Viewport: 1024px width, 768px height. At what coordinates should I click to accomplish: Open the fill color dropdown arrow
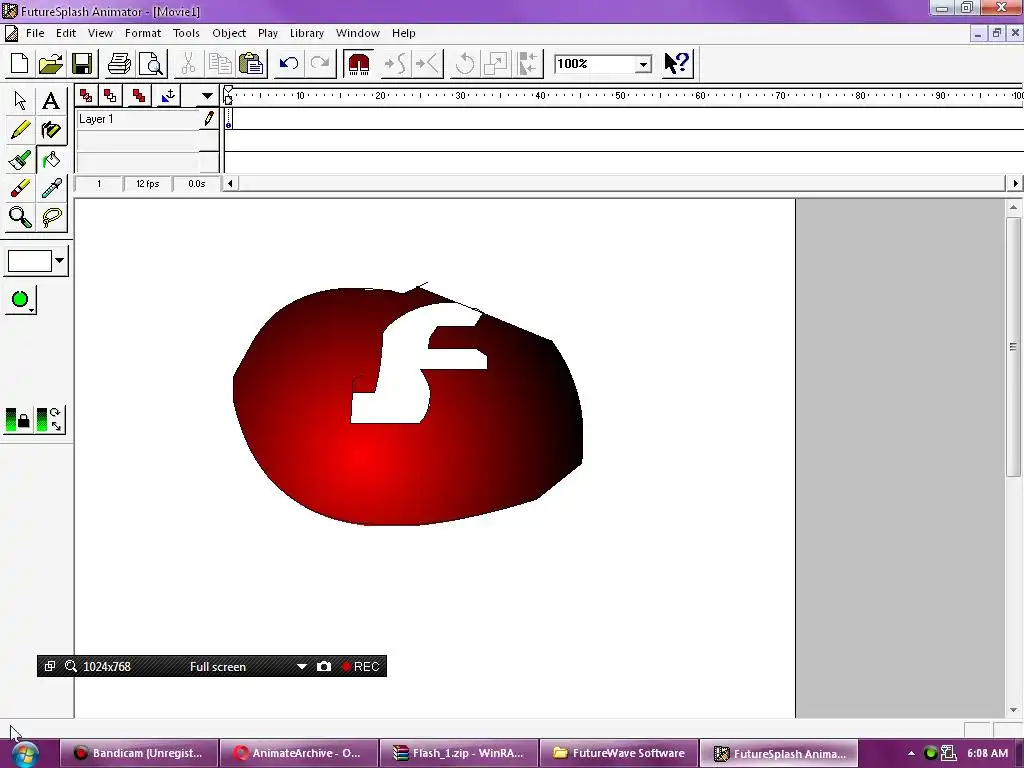tap(59, 261)
